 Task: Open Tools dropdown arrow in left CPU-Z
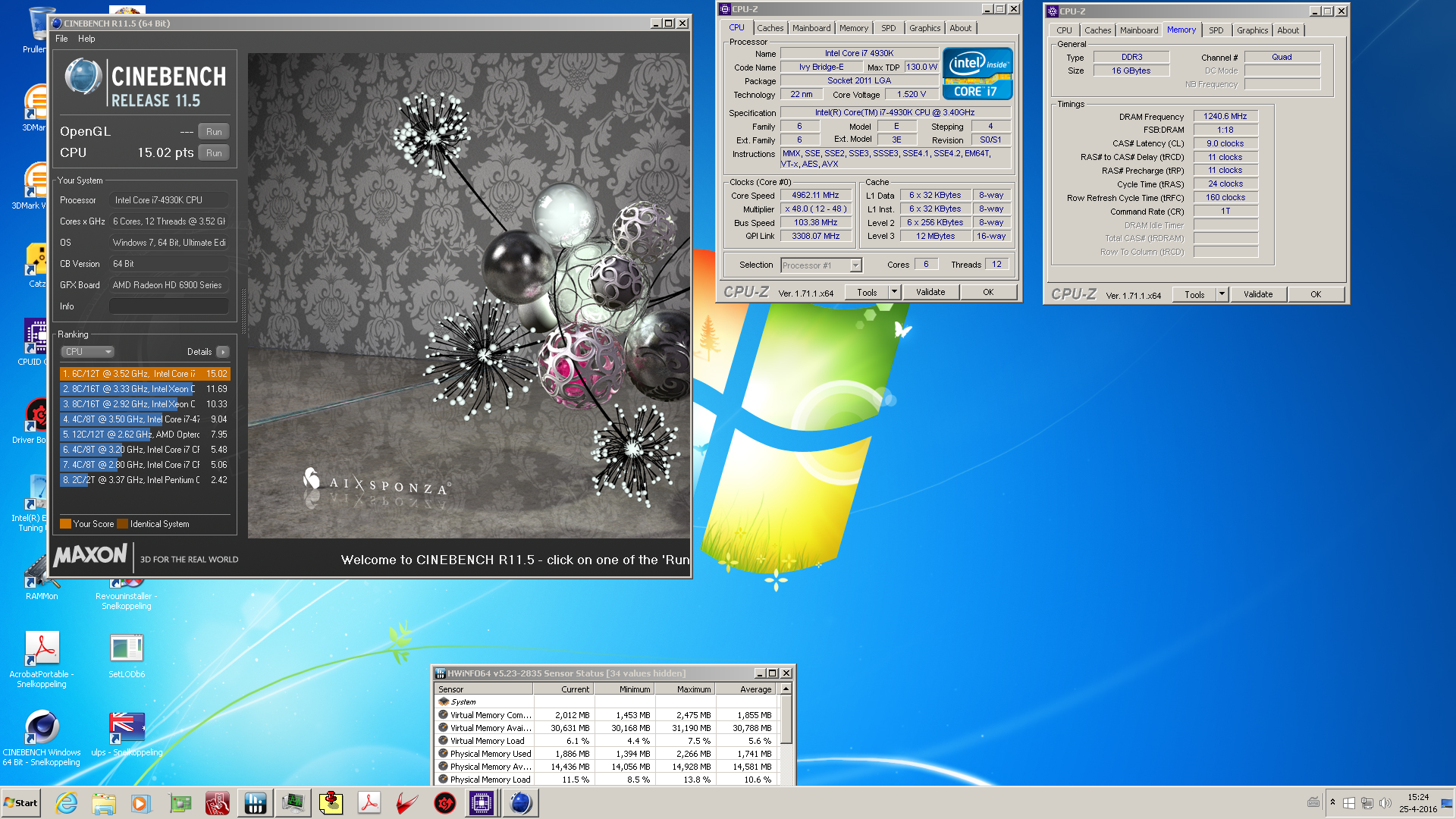(894, 292)
